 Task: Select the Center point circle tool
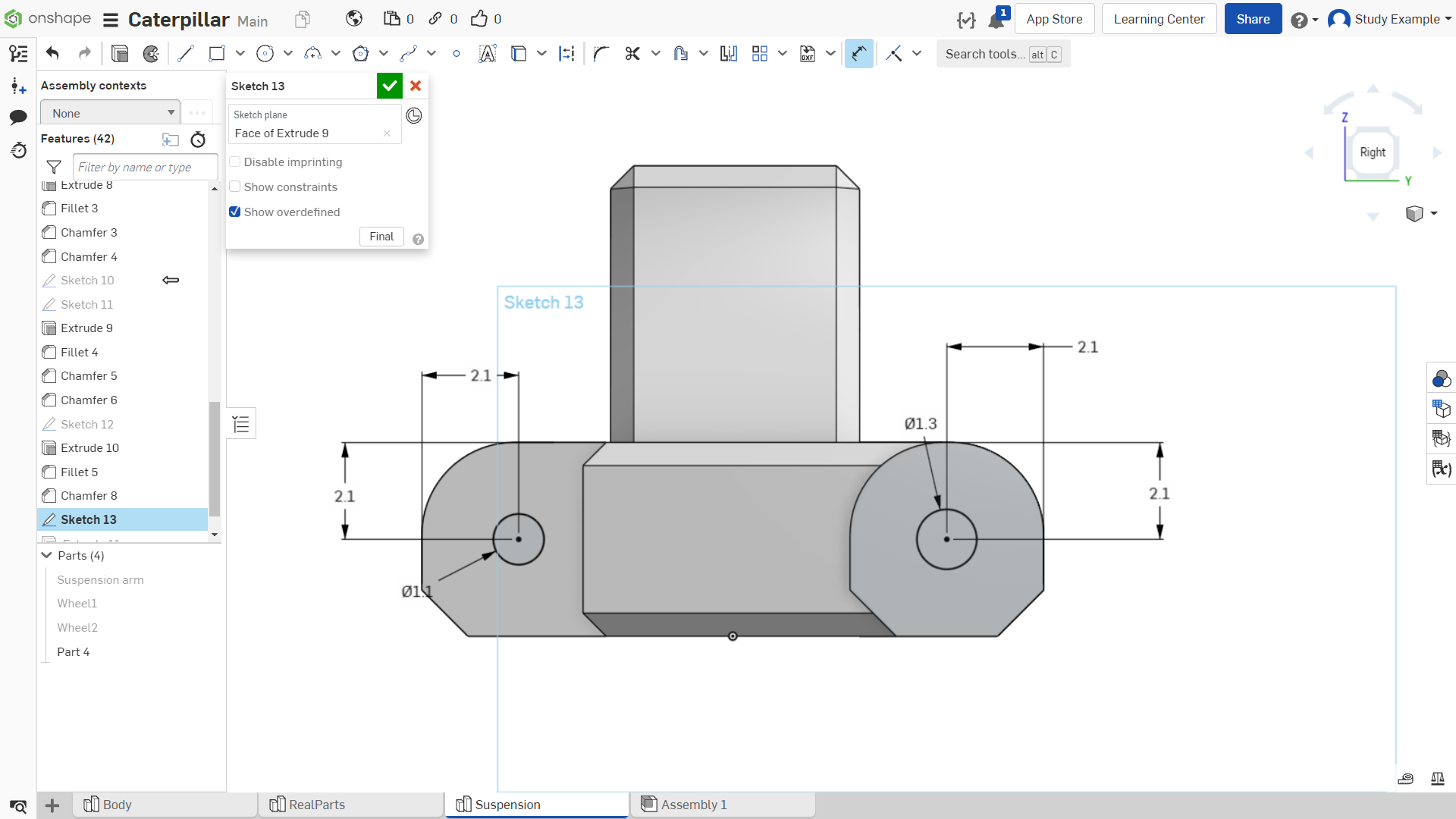265,54
